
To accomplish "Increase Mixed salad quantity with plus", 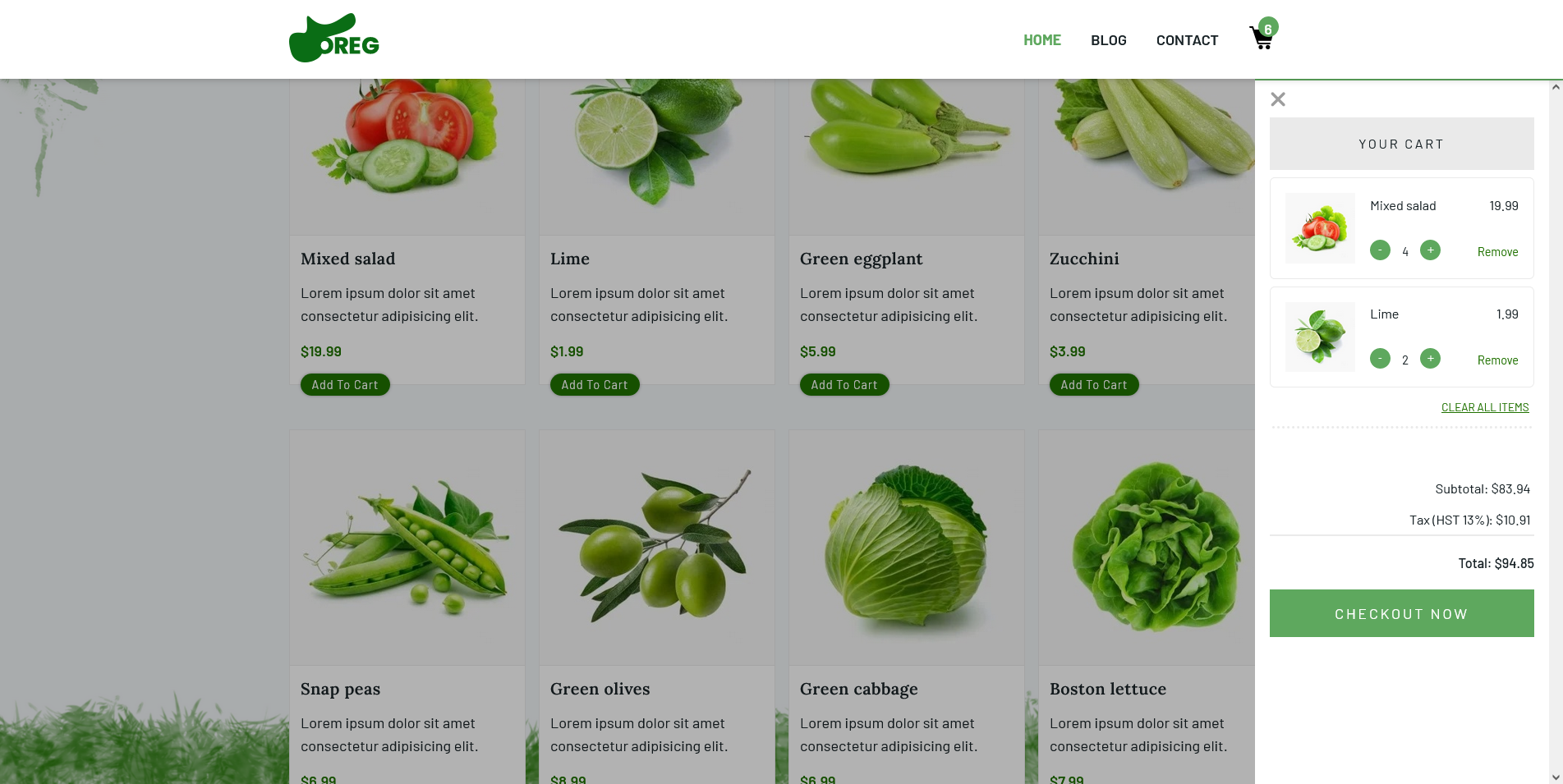I will (1430, 250).
